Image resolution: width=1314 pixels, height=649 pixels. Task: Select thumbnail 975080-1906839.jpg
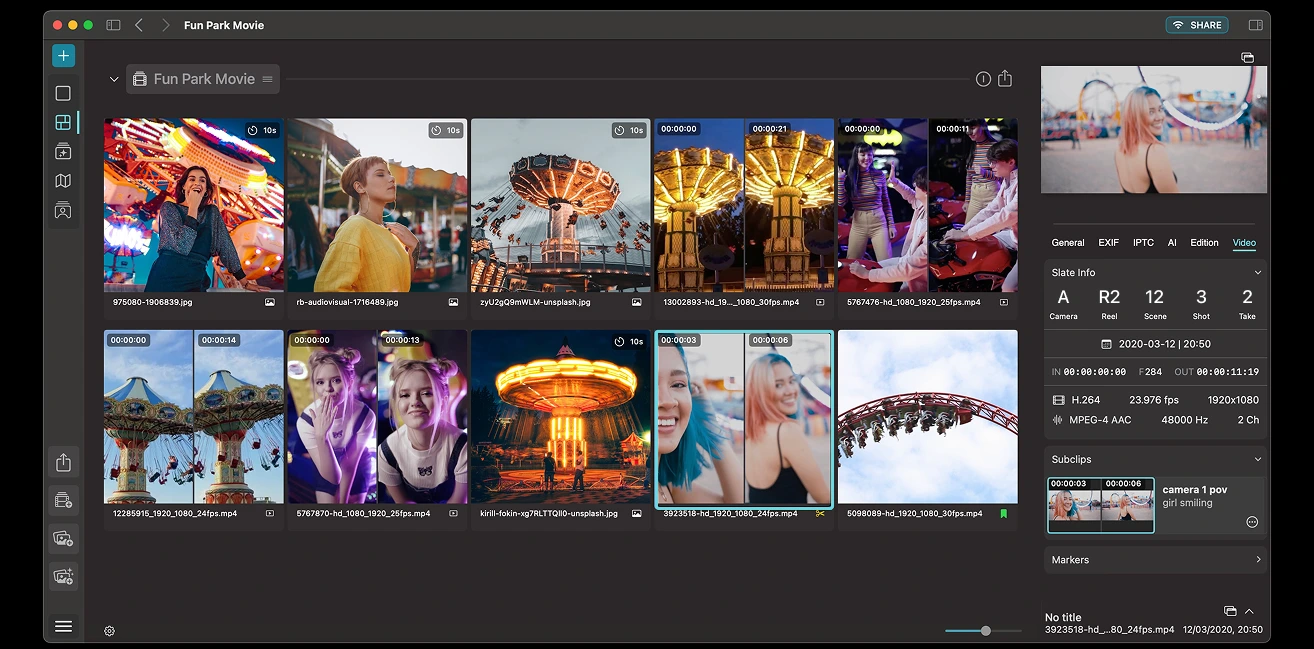click(194, 205)
